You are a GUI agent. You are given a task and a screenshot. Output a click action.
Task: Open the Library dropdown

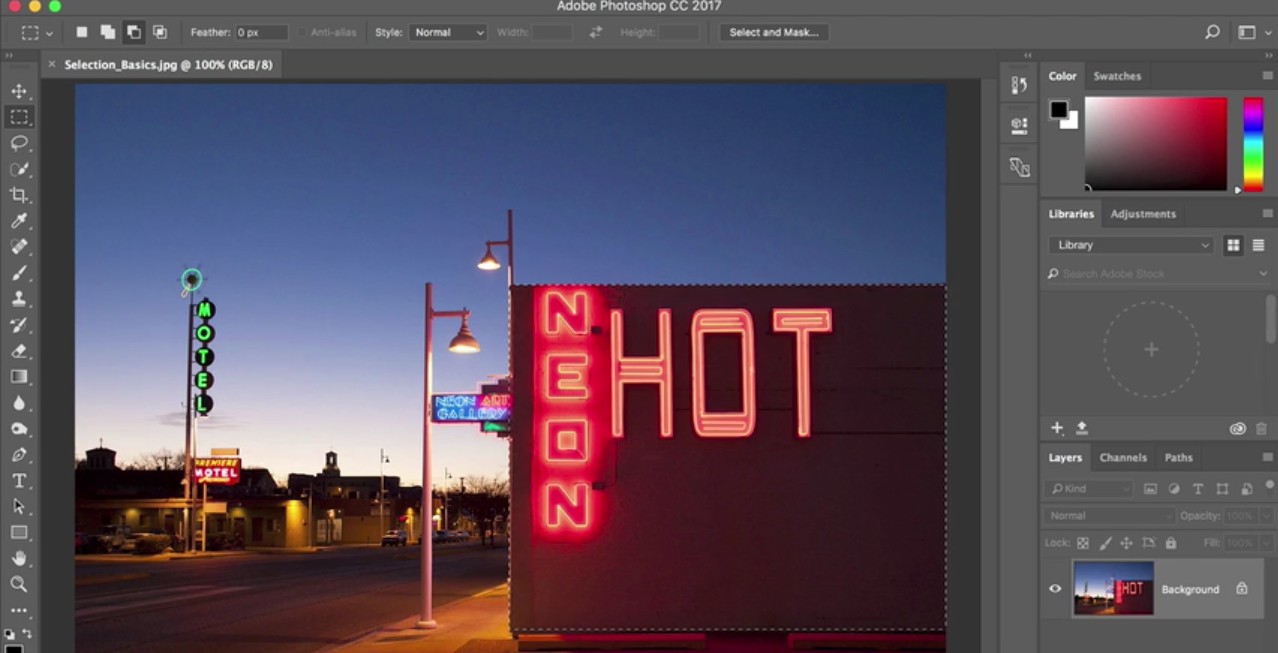point(1130,244)
